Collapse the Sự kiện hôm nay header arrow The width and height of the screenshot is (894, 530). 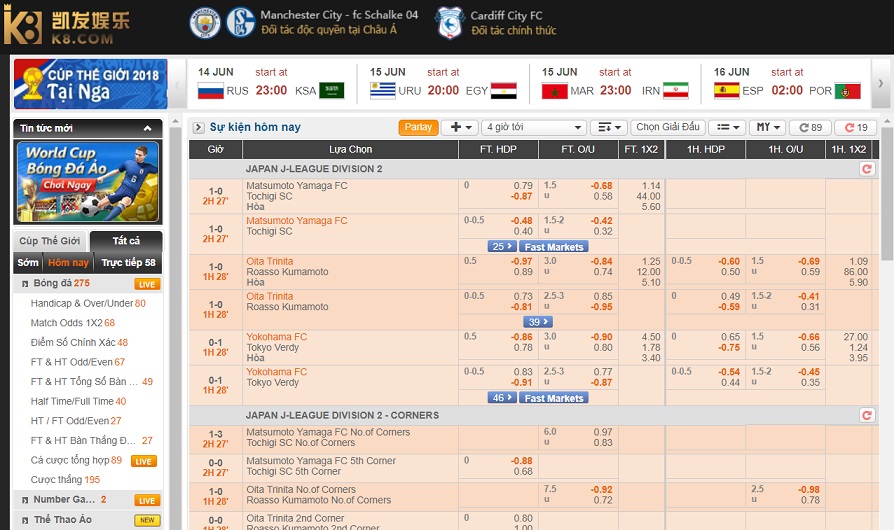(x=198, y=128)
